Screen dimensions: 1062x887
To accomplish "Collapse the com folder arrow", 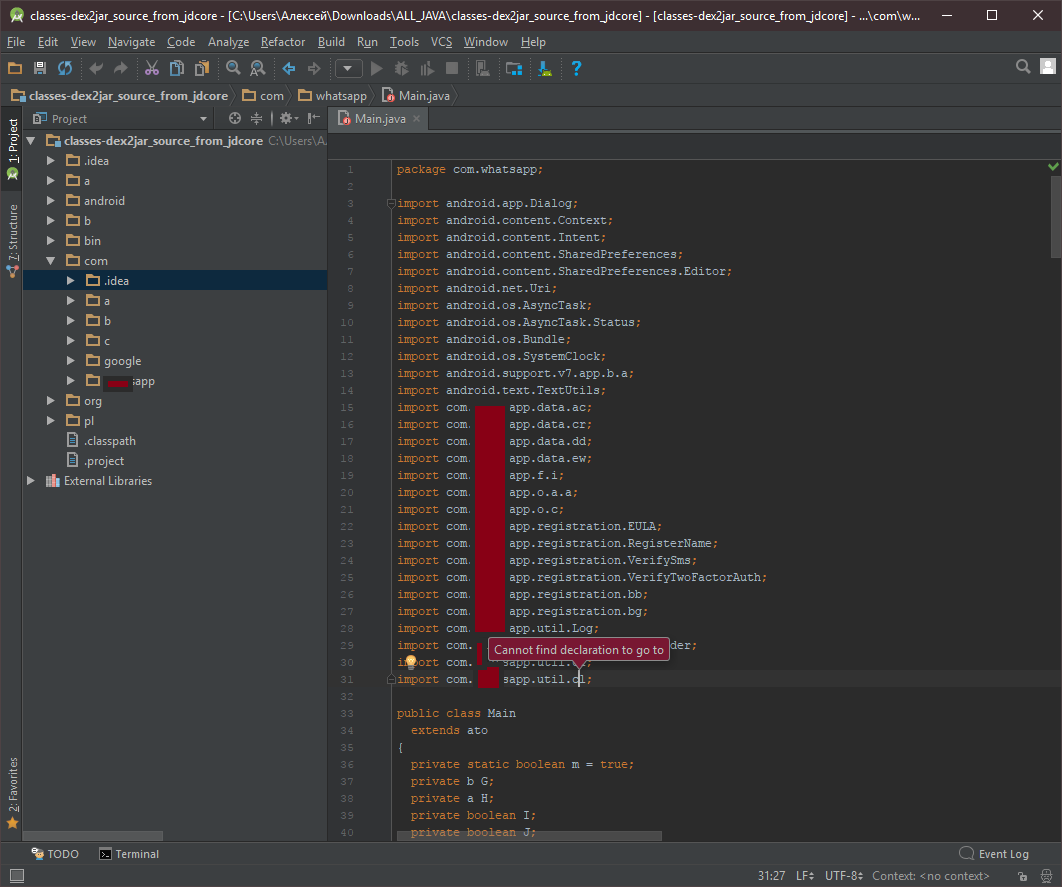I will click(x=51, y=261).
